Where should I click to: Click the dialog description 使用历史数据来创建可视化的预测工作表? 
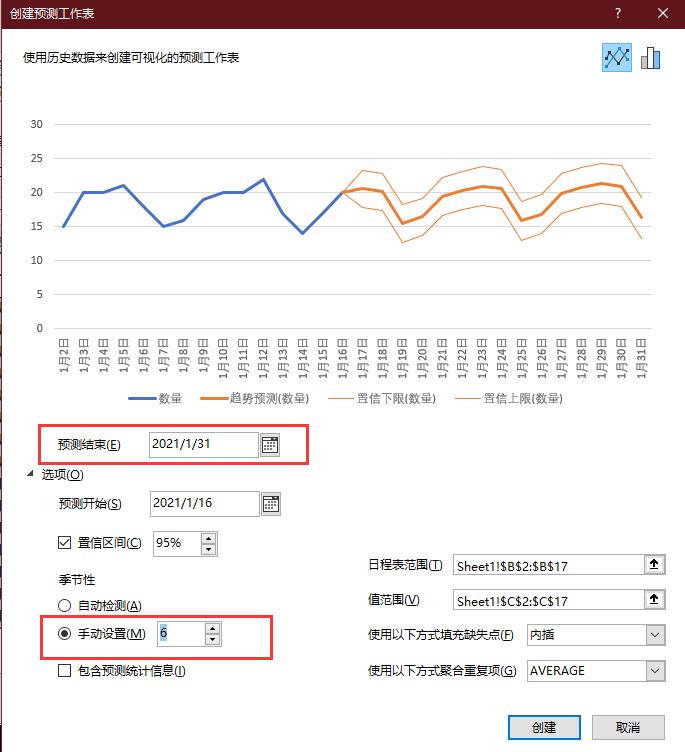(131, 58)
